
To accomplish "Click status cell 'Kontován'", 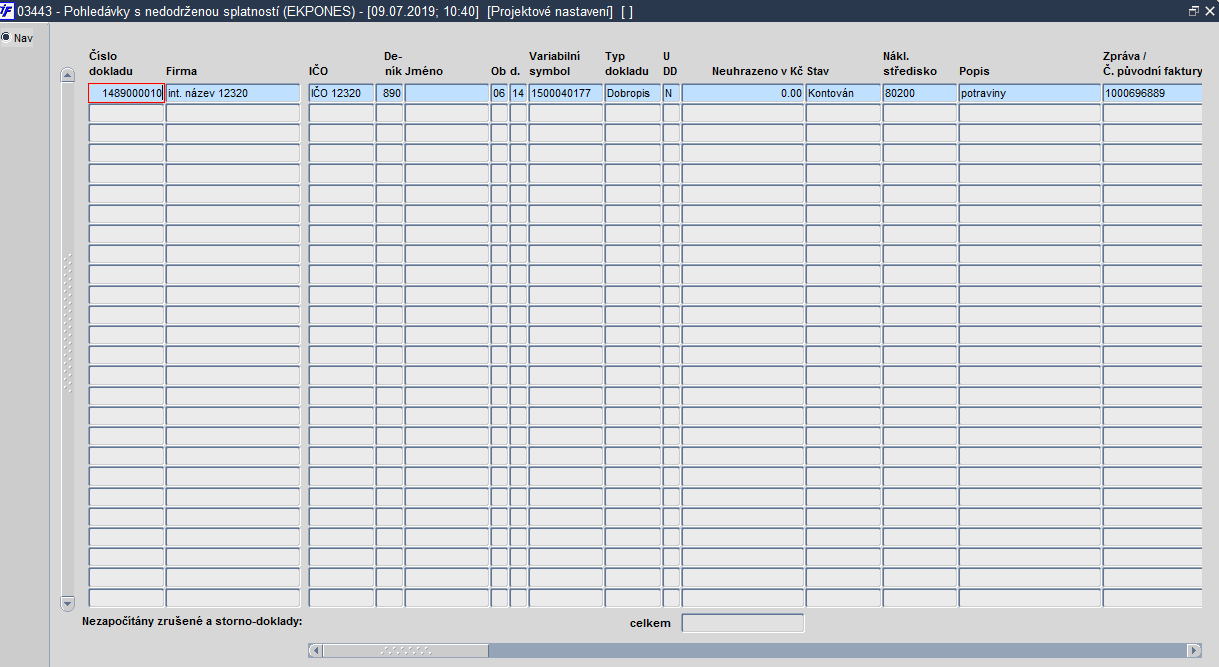I will click(843, 93).
